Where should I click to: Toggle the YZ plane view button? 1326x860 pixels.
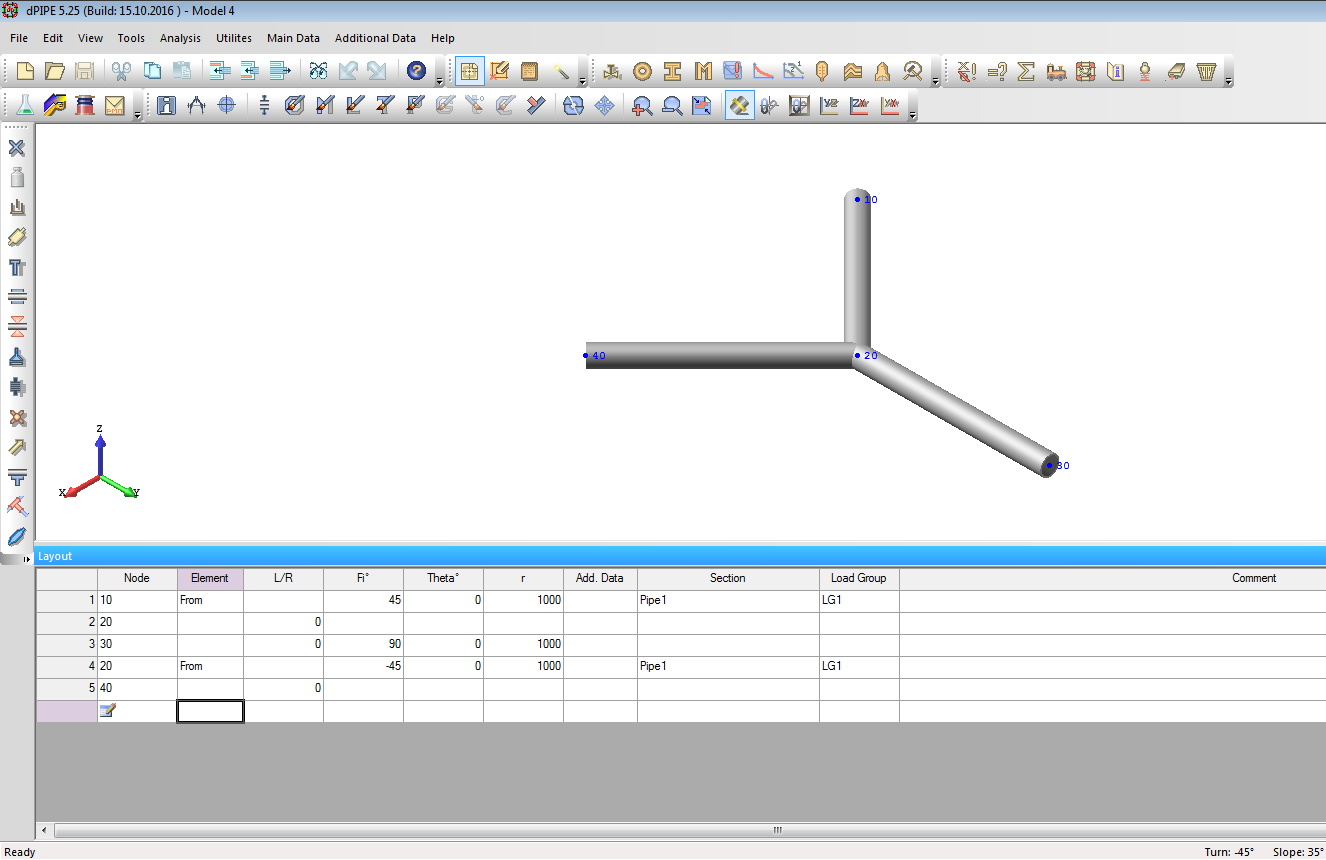829,105
